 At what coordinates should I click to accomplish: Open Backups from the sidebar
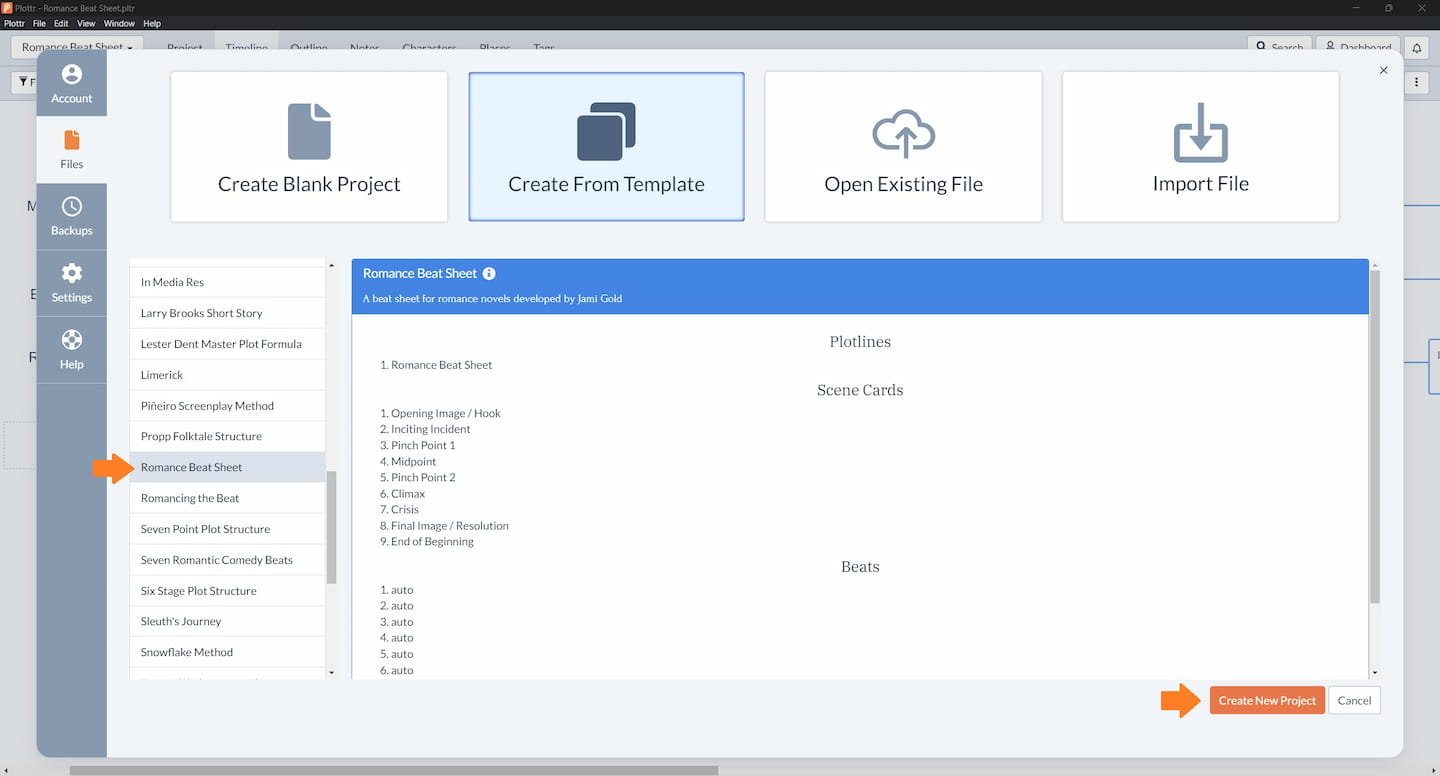pos(71,216)
